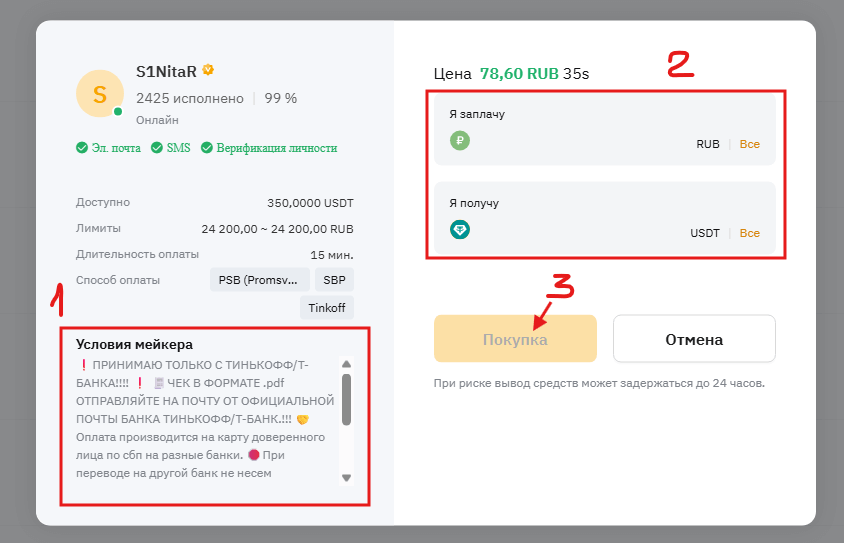
Task: Select the PSB payment method tag
Action: tap(257, 280)
